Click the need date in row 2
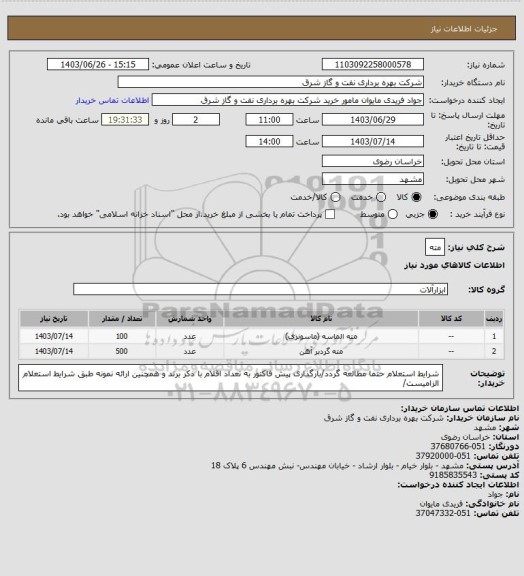Screen dimensions: 524x576 (x=54, y=351)
